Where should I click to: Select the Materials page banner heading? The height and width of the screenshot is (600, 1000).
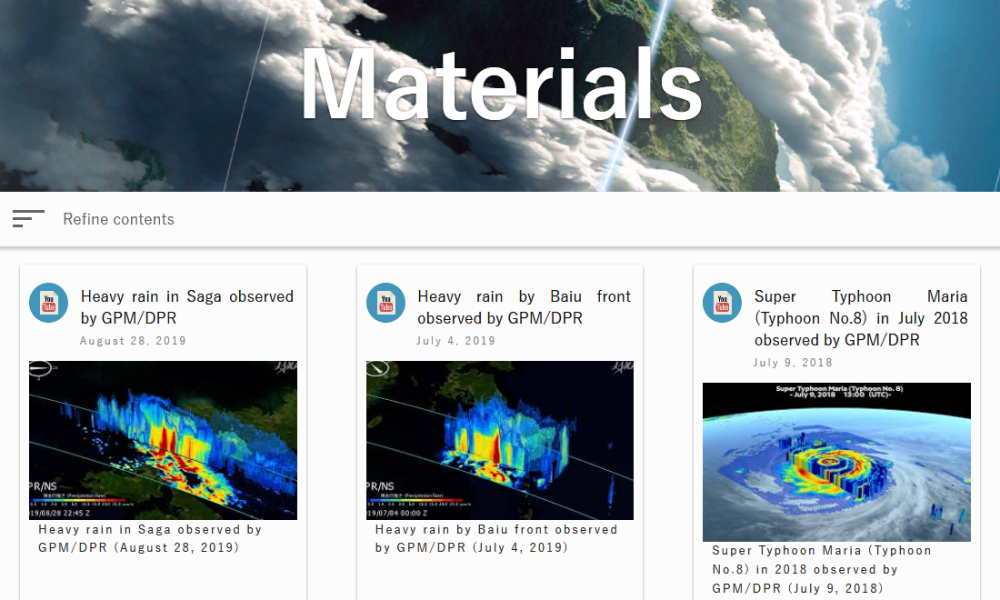500,88
